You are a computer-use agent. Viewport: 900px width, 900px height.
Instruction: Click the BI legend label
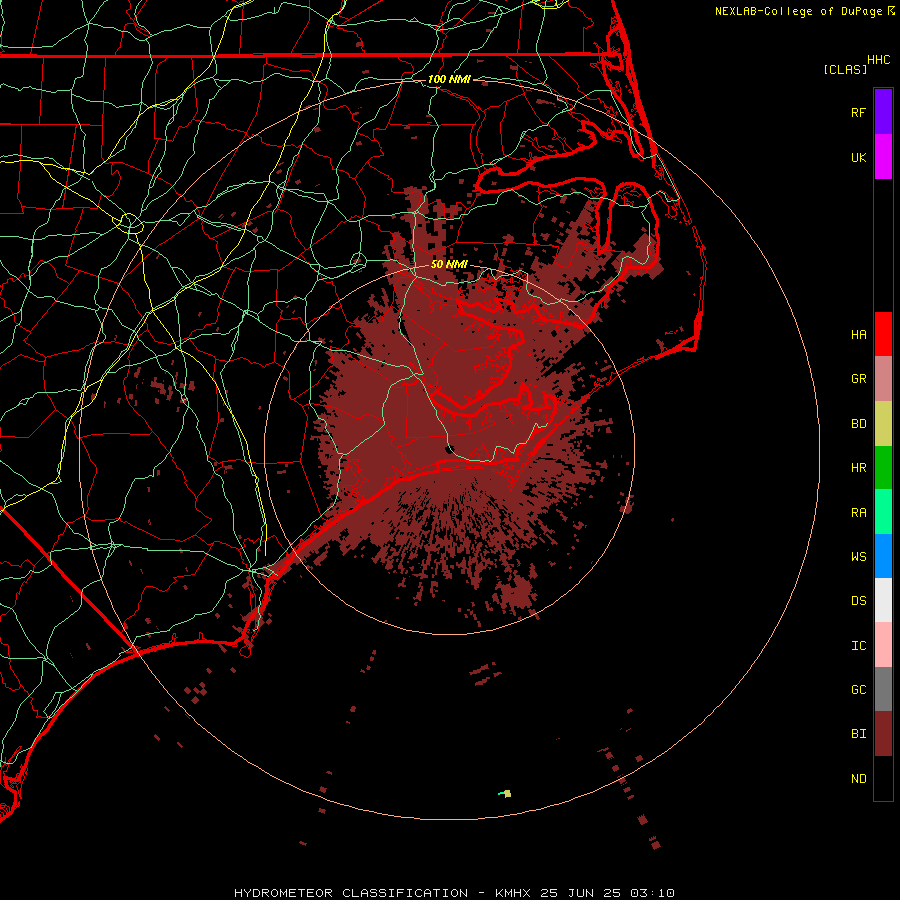tap(858, 734)
